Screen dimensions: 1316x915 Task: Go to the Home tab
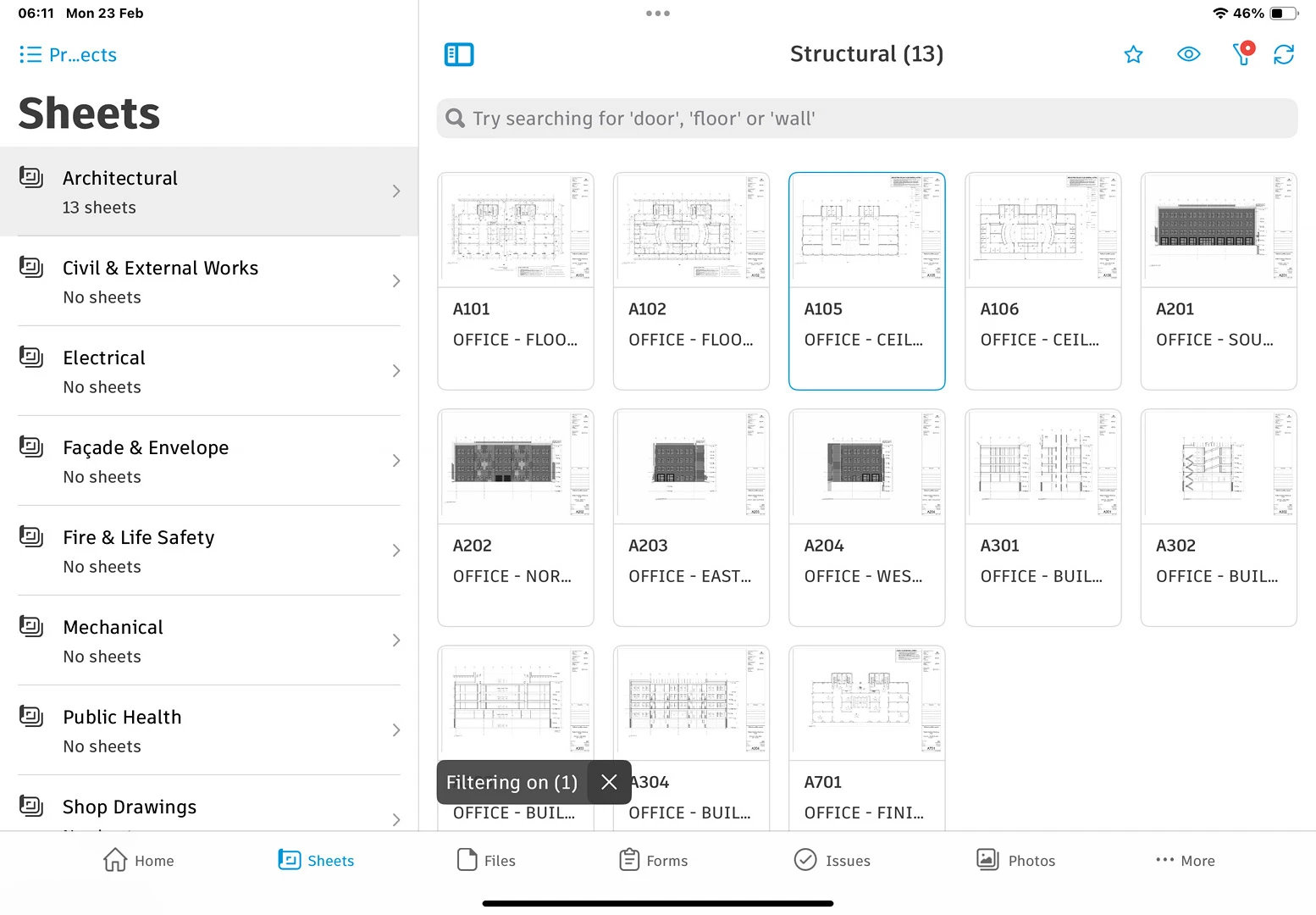pos(138,861)
